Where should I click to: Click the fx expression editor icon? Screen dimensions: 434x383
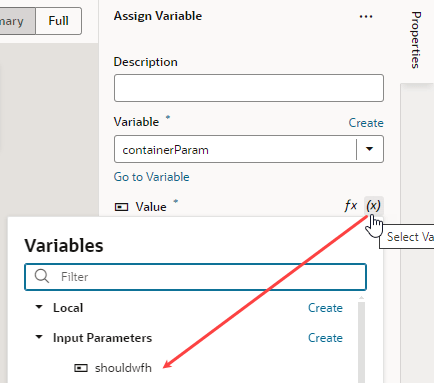coord(351,206)
